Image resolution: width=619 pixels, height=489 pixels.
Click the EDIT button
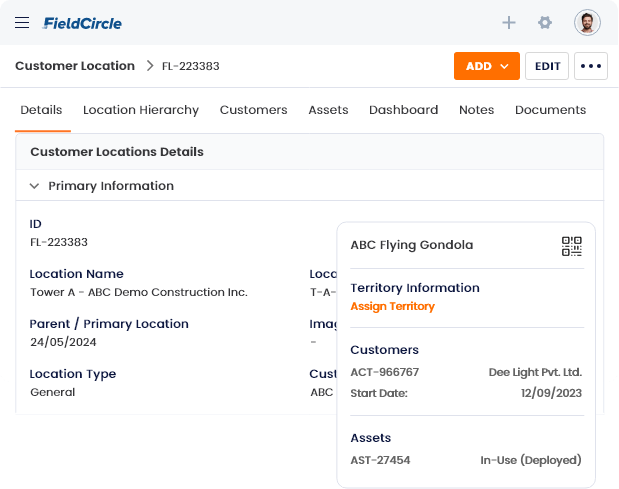(x=547, y=66)
